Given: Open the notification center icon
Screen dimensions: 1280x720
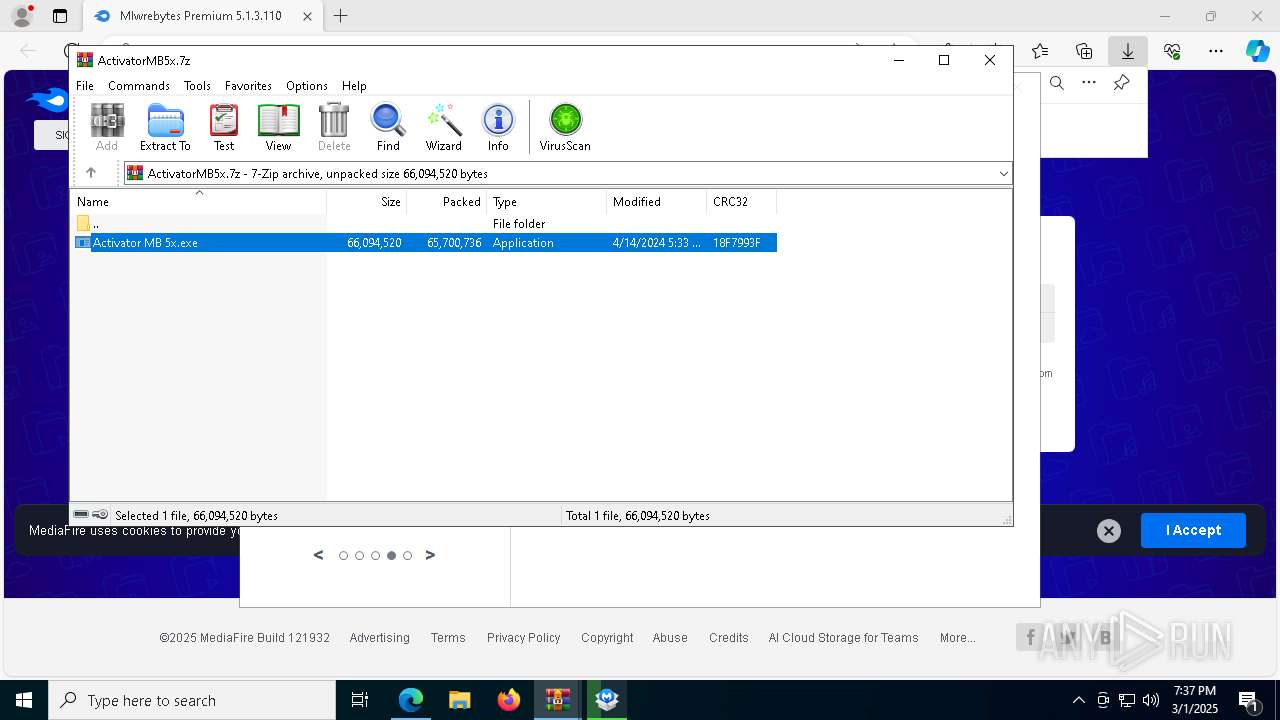Looking at the screenshot, I should pyautogui.click(x=1249, y=700).
